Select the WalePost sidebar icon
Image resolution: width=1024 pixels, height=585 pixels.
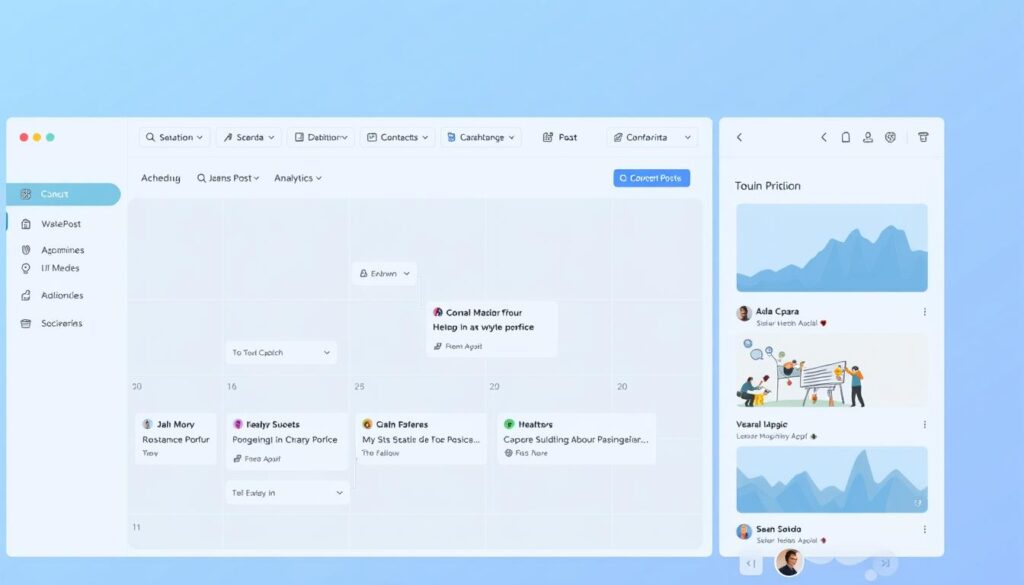point(25,223)
